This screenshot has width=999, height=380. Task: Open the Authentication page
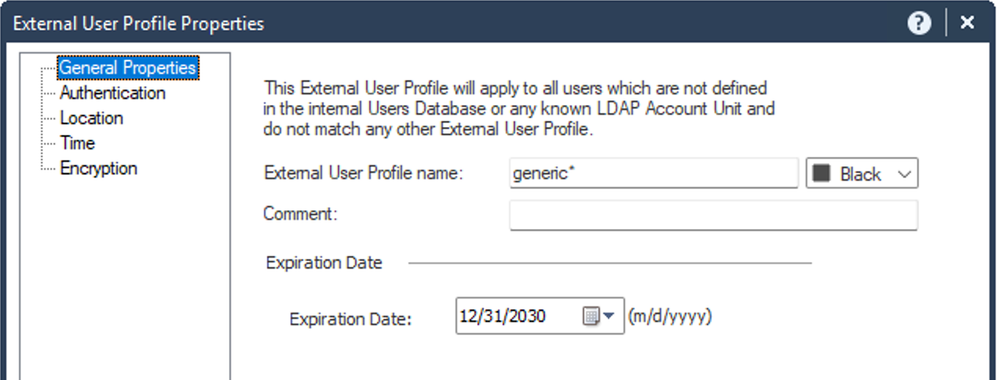[113, 93]
